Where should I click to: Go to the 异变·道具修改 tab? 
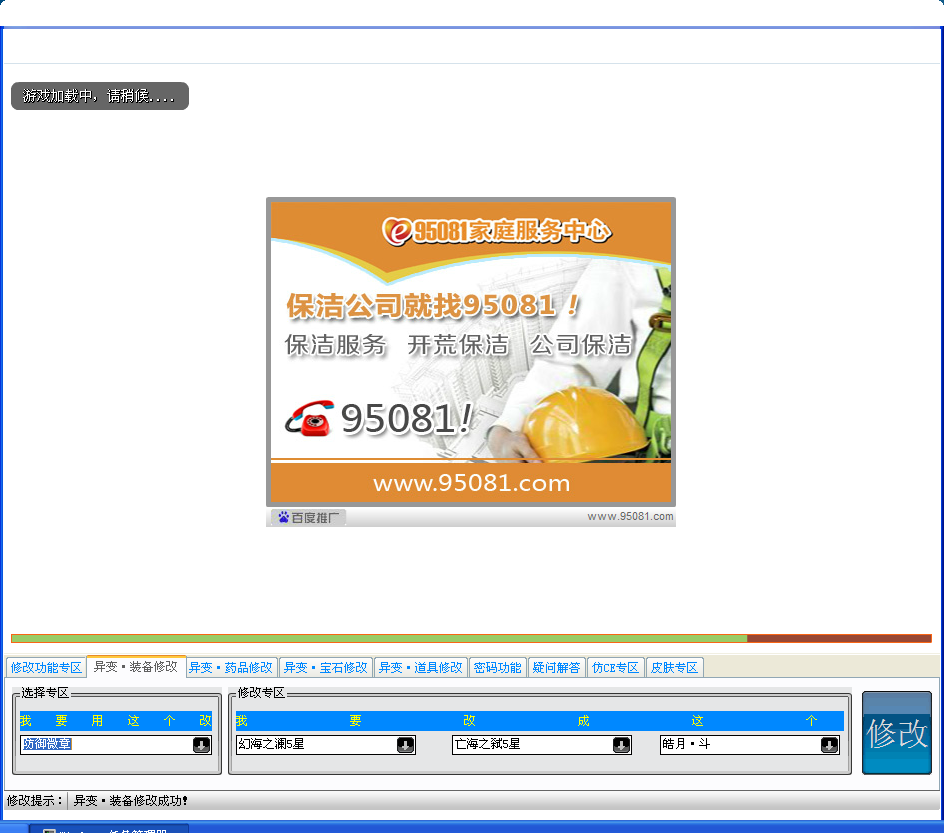420,667
